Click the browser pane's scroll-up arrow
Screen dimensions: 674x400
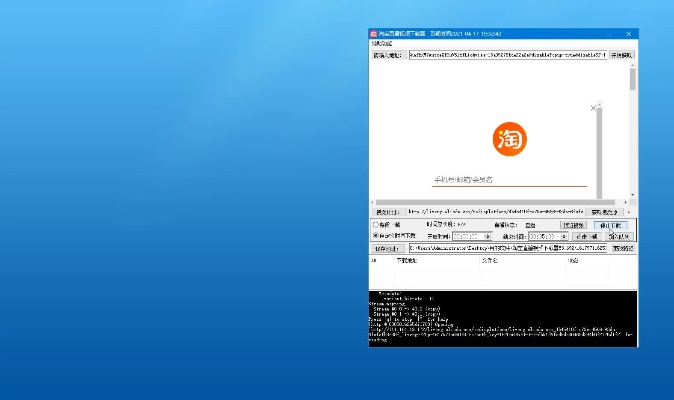632,65
